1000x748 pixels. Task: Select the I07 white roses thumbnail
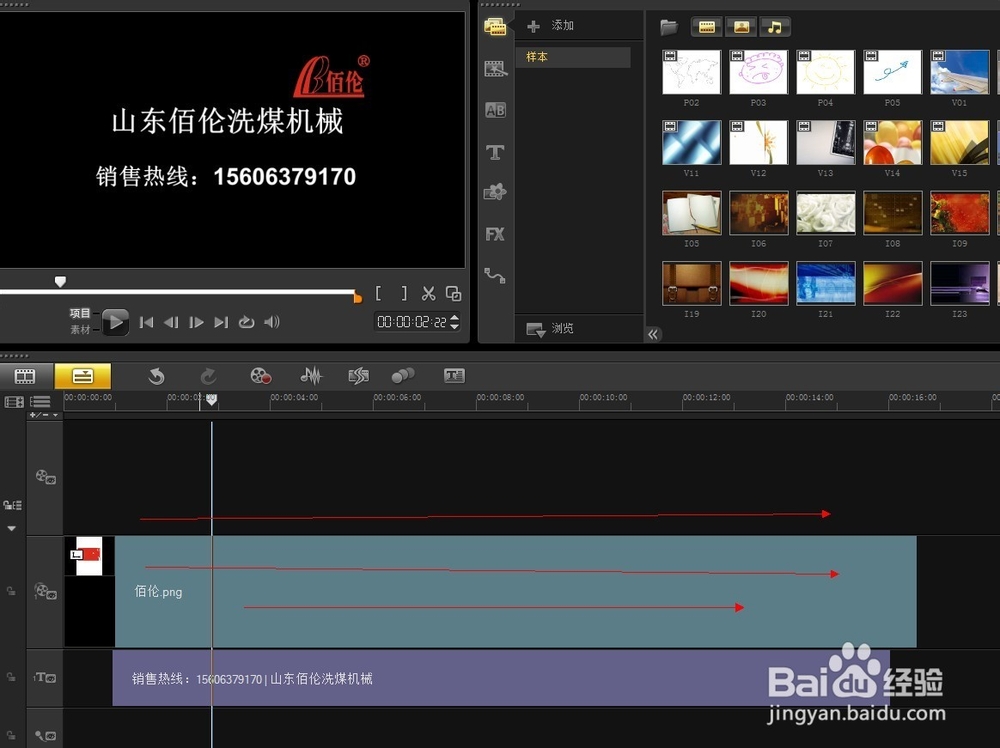coord(825,213)
